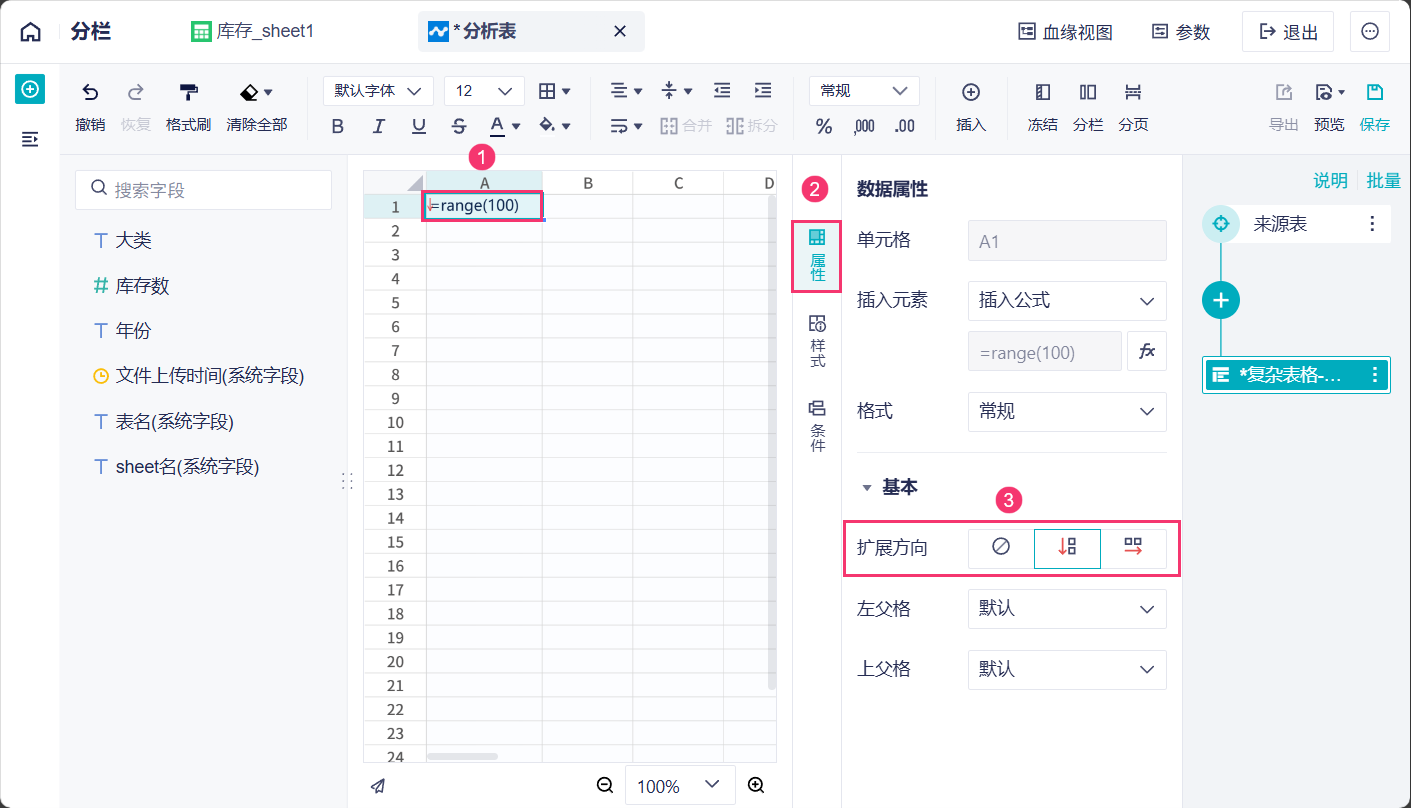
Task: Open the lineage view (血缘视图)
Action: click(1065, 32)
